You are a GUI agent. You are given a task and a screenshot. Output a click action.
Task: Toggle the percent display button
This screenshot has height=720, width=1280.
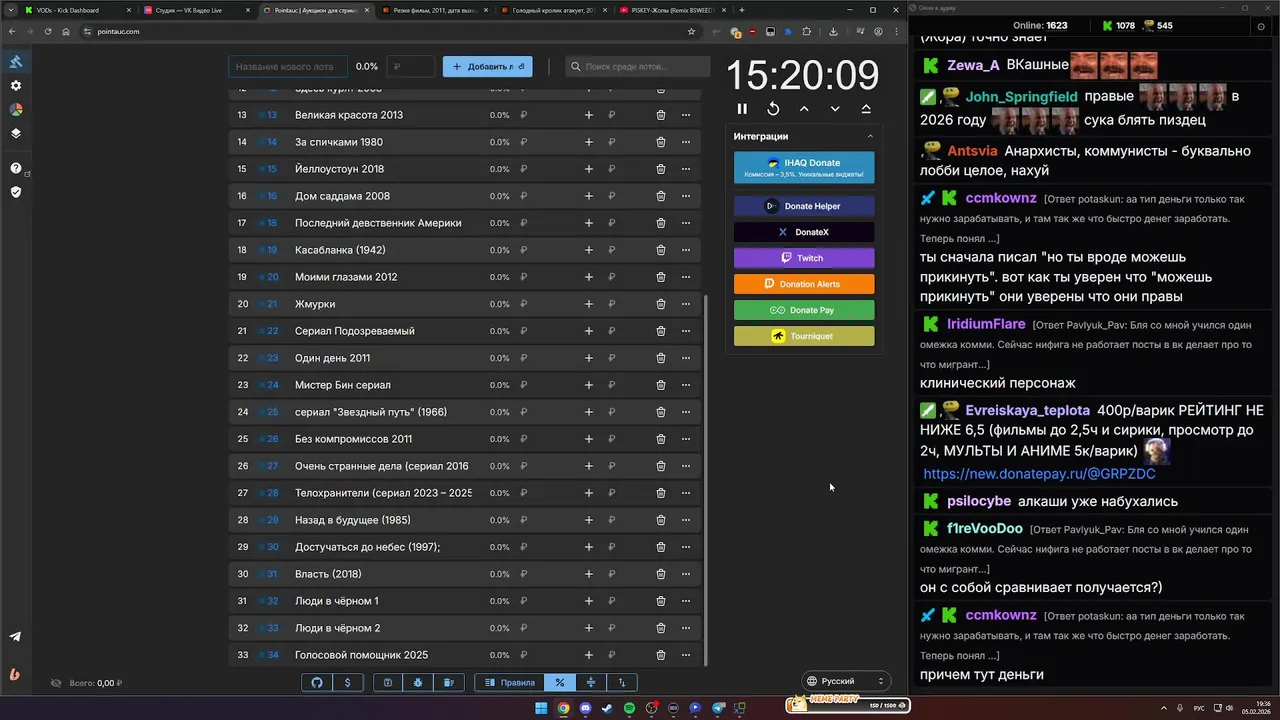point(560,682)
